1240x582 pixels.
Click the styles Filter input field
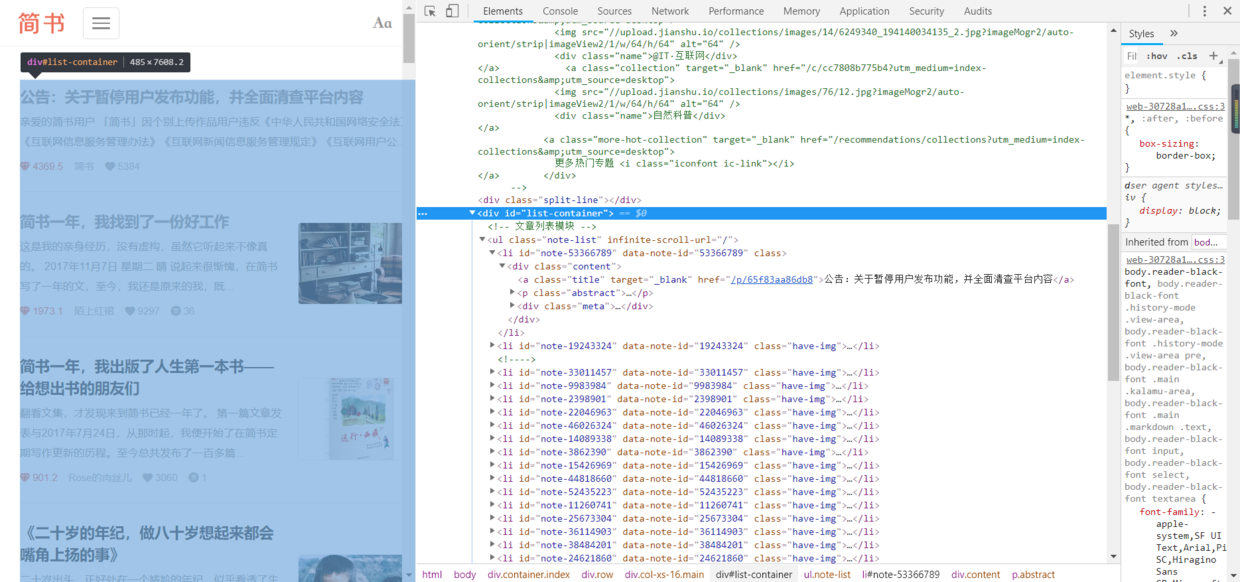point(1132,56)
